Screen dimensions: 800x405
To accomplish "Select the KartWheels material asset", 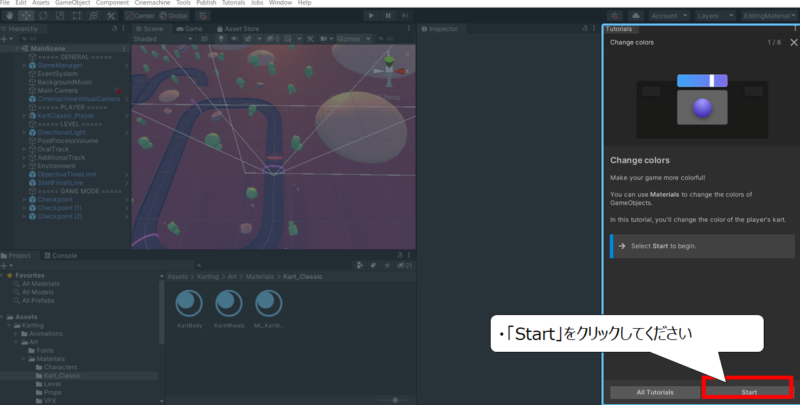I will click(x=229, y=309).
